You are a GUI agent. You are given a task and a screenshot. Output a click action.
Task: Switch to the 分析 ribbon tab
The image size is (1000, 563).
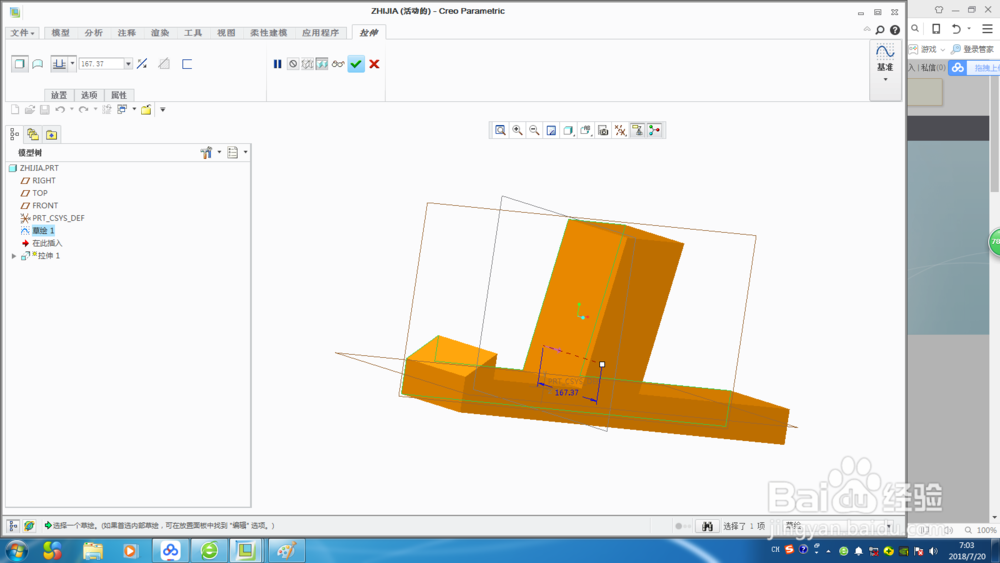pos(94,33)
